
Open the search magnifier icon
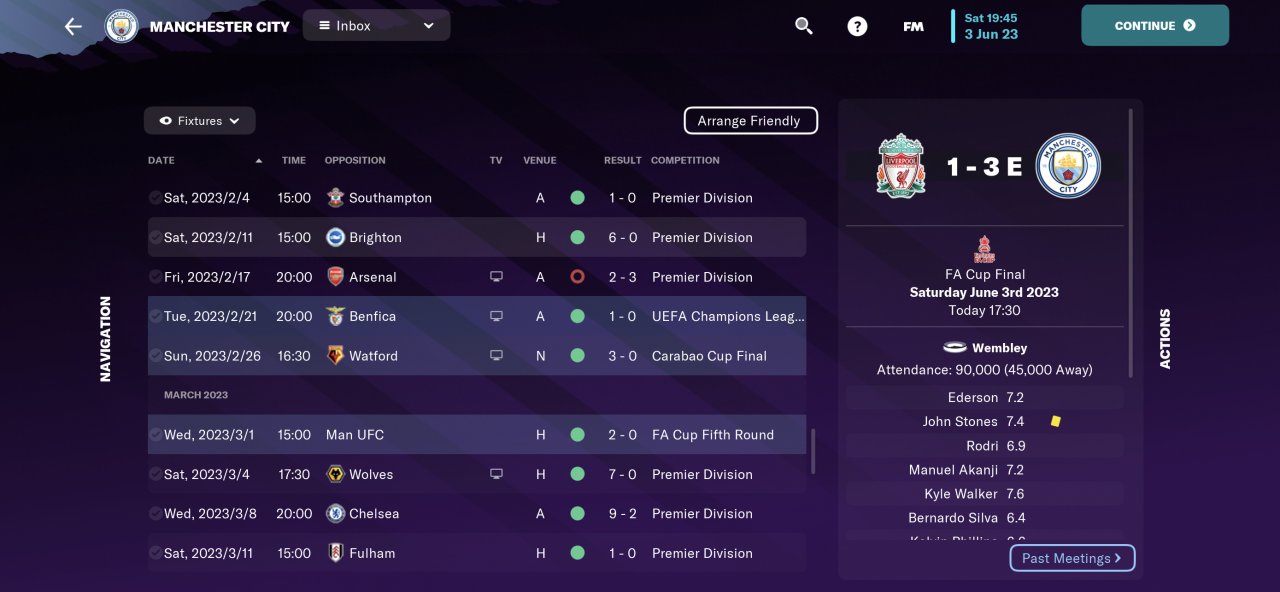pyautogui.click(x=804, y=26)
